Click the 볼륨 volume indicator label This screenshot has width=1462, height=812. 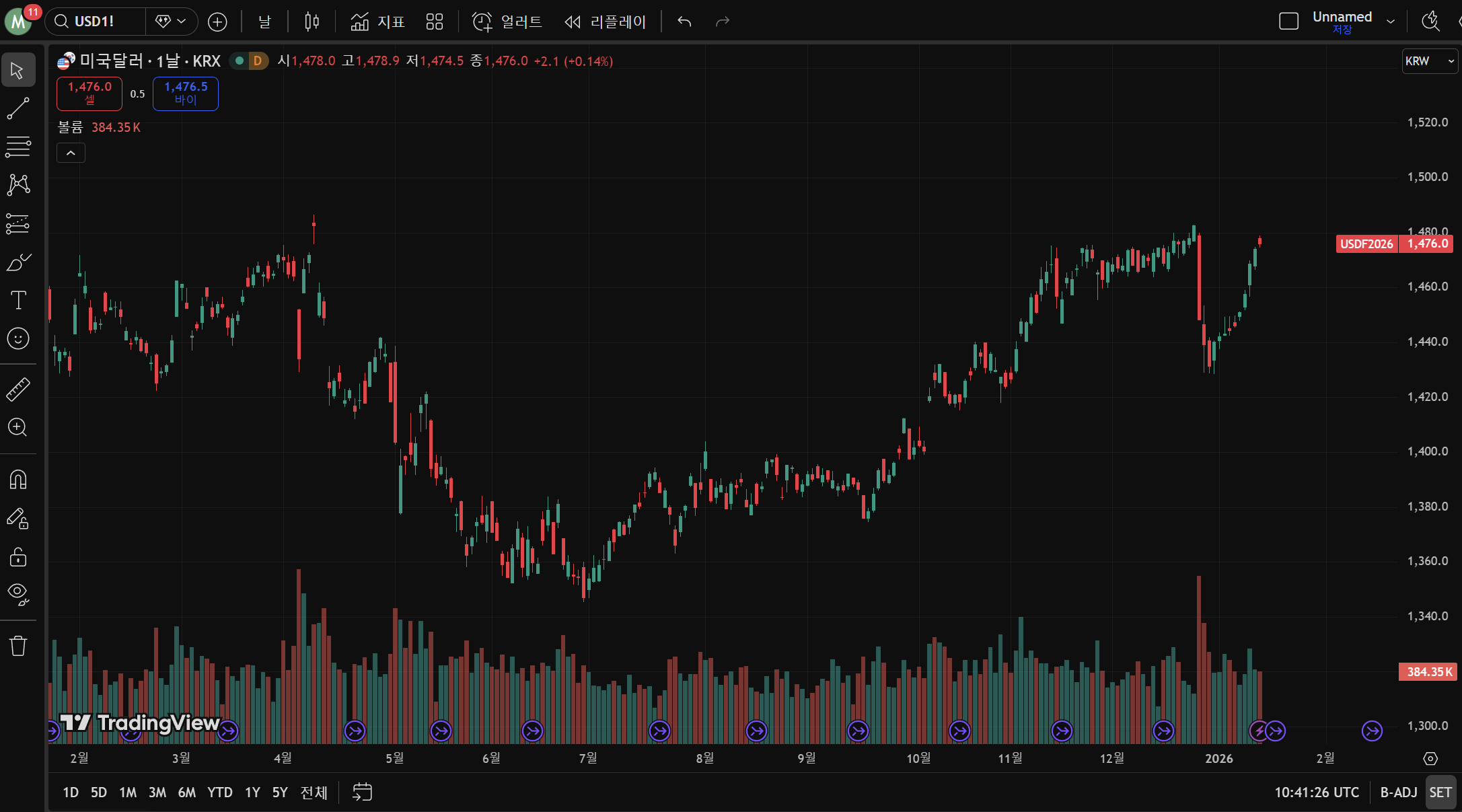click(70, 127)
